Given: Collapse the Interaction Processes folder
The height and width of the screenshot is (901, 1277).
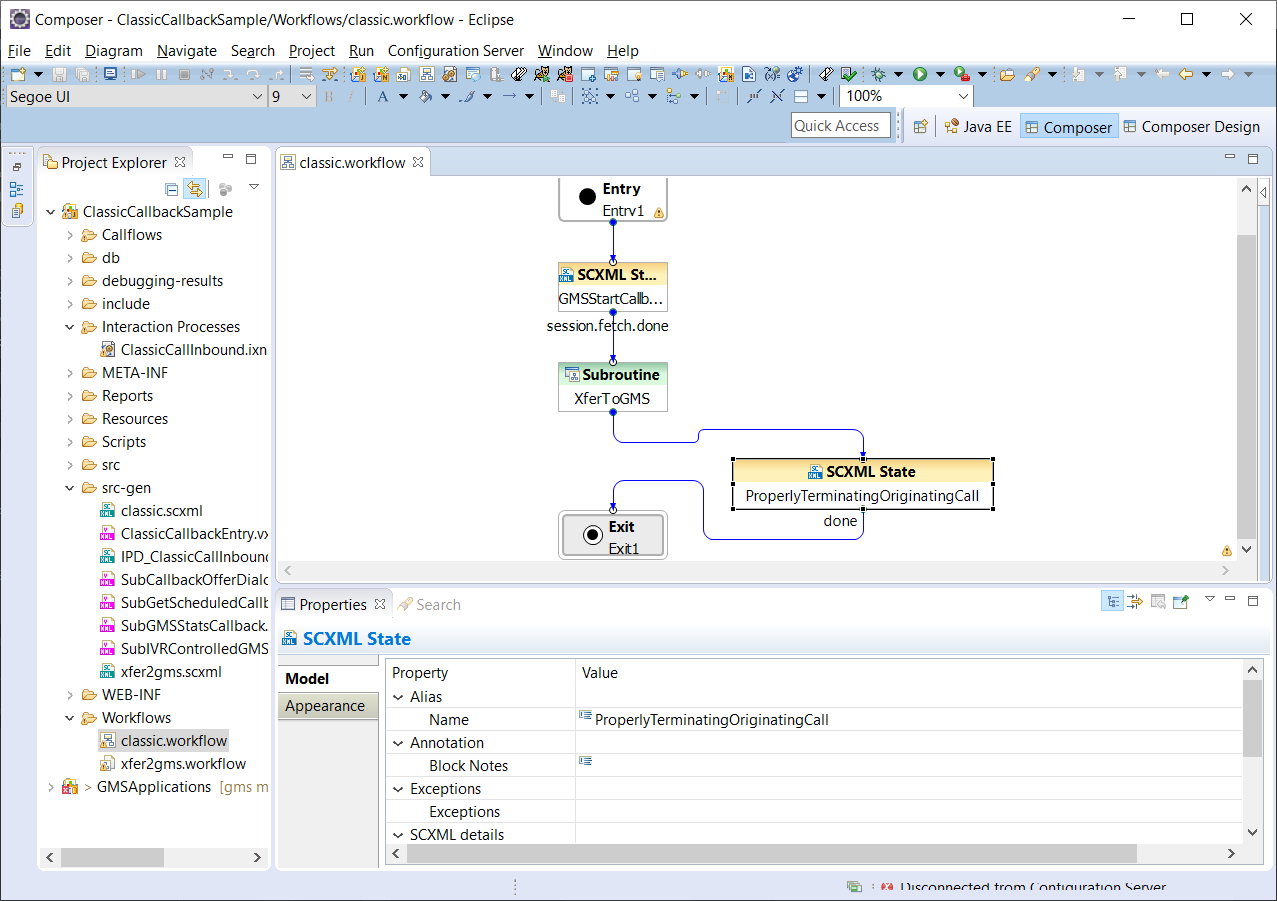Looking at the screenshot, I should 70,327.
